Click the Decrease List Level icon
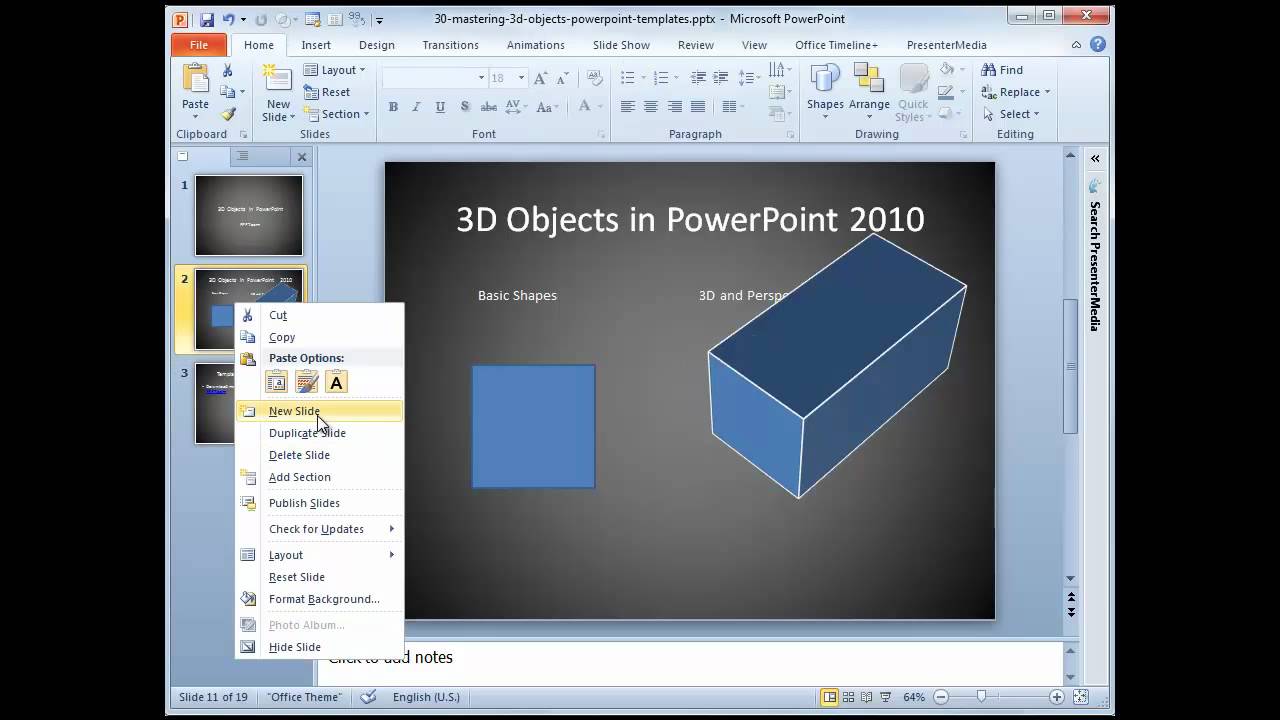This screenshot has height=720, width=1280. pos(699,78)
